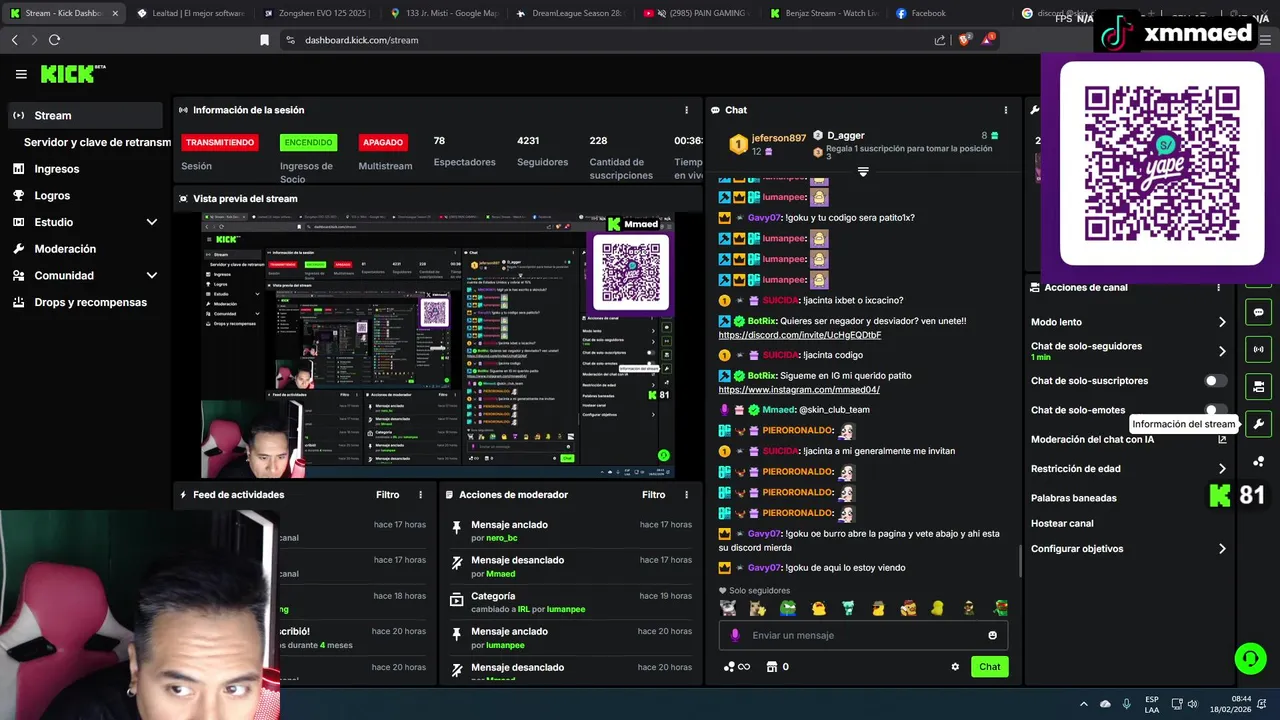Click the shop icon with count 0
This screenshot has width=1280, height=720.
point(777,667)
